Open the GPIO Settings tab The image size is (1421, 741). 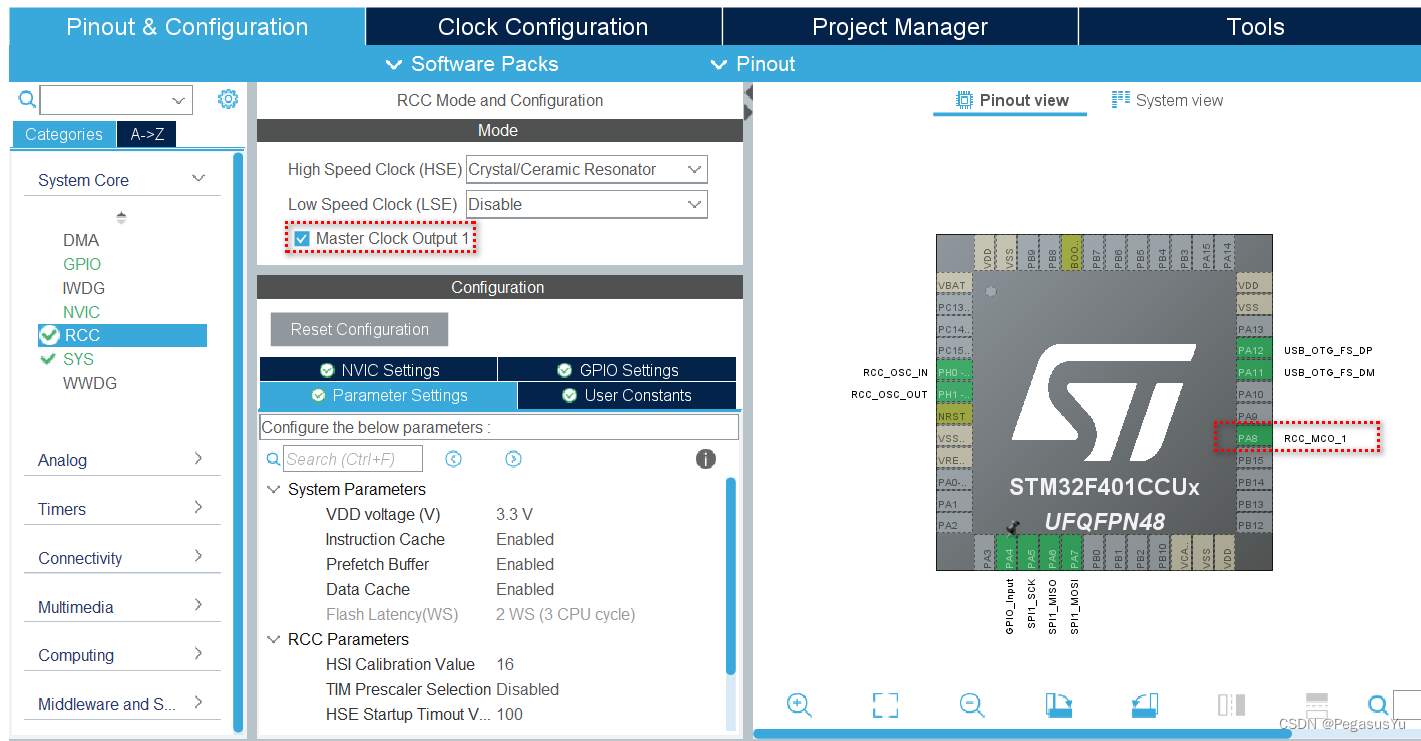pyautogui.click(x=617, y=370)
